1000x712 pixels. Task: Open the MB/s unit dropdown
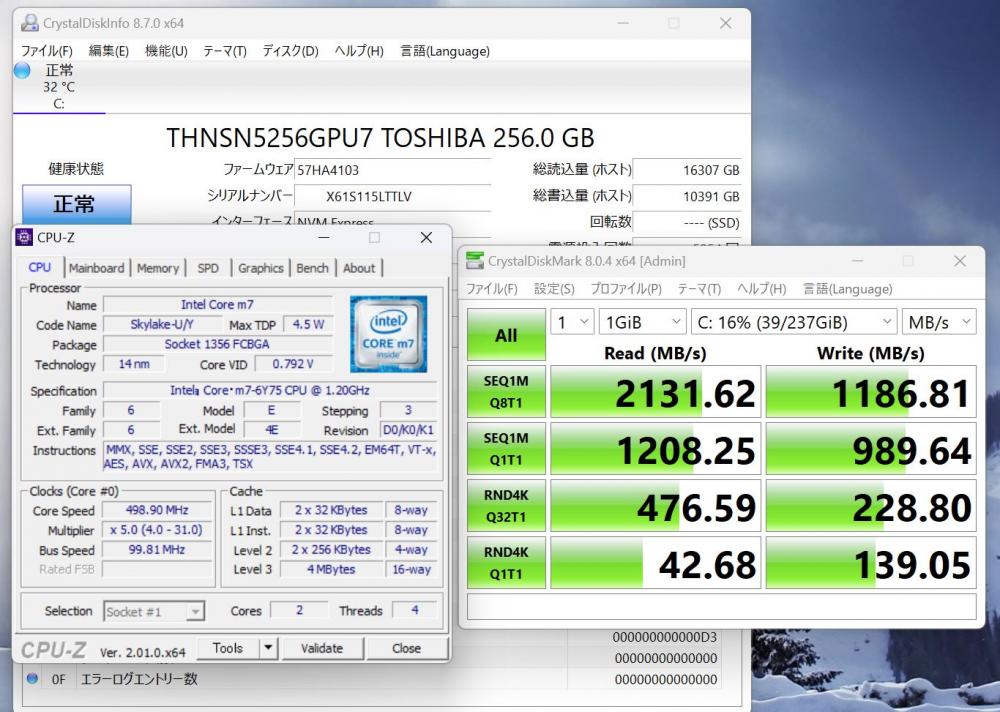tap(939, 322)
